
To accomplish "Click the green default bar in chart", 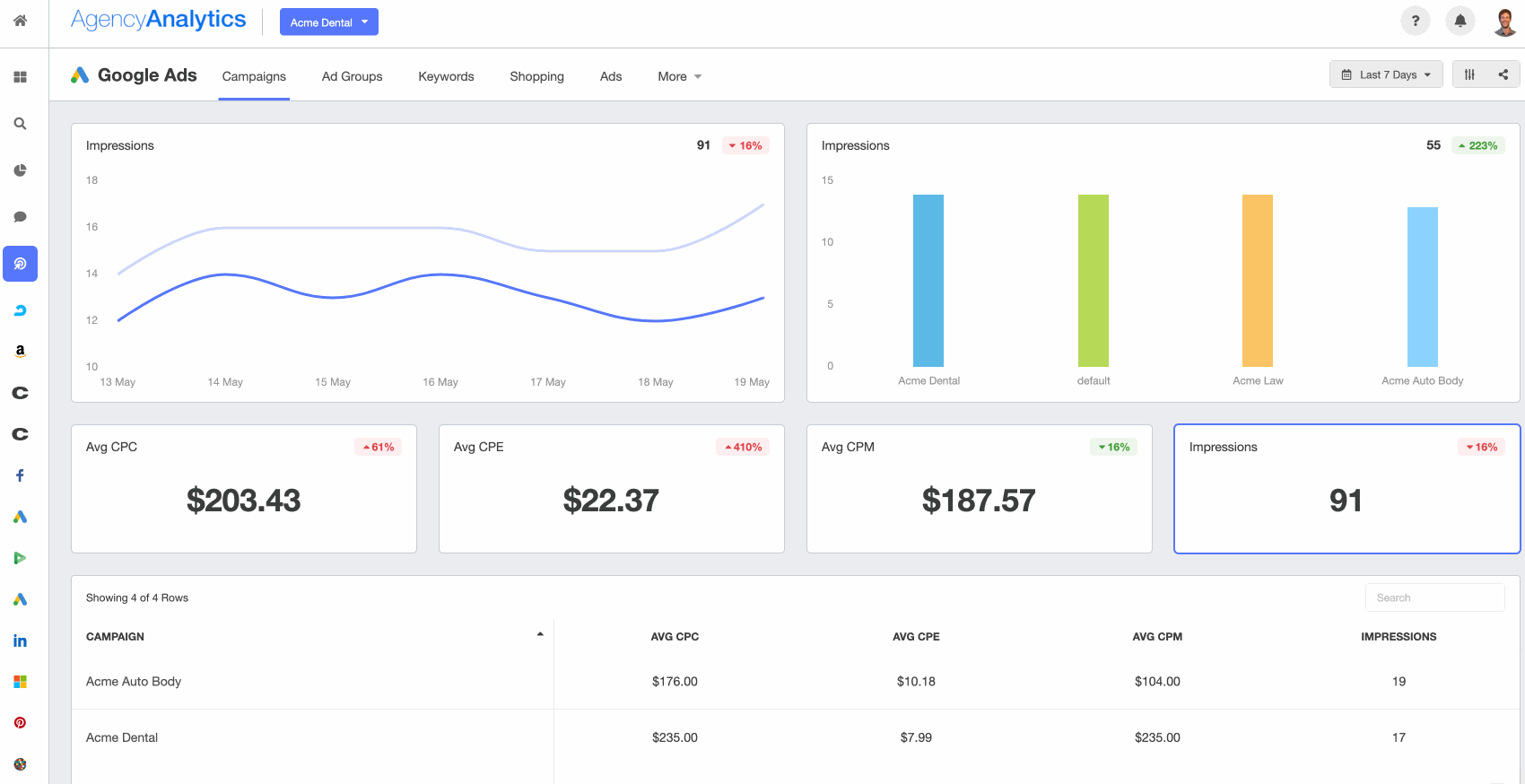I will [x=1094, y=281].
